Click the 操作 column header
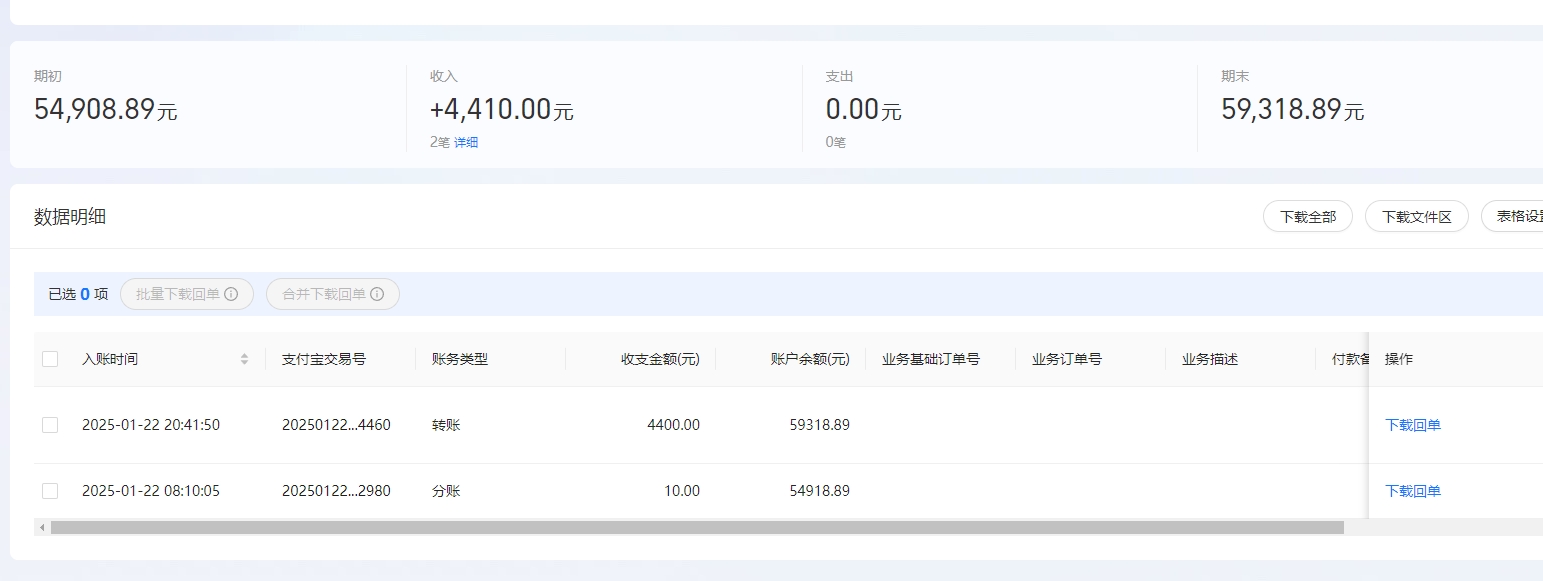 tap(1399, 359)
